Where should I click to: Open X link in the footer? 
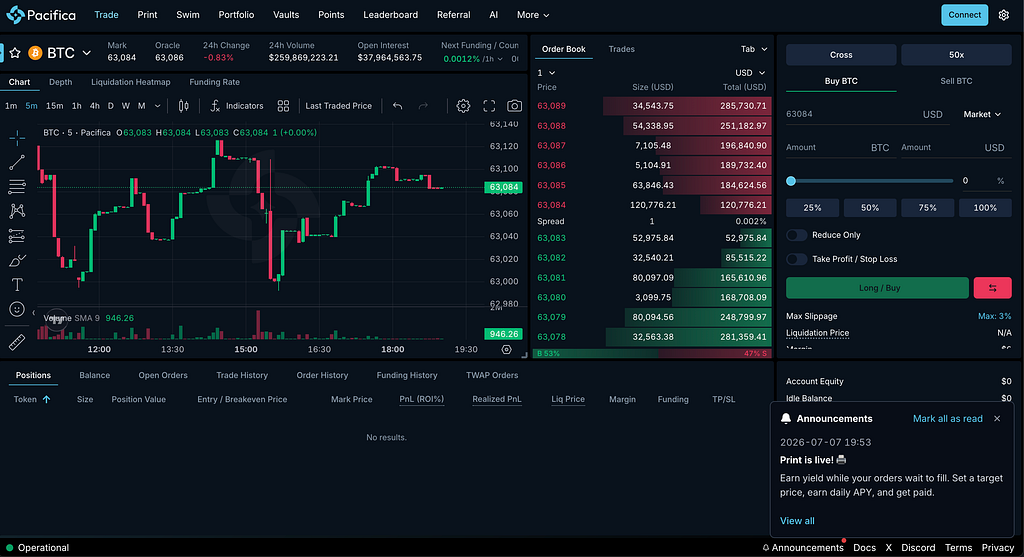click(x=889, y=548)
